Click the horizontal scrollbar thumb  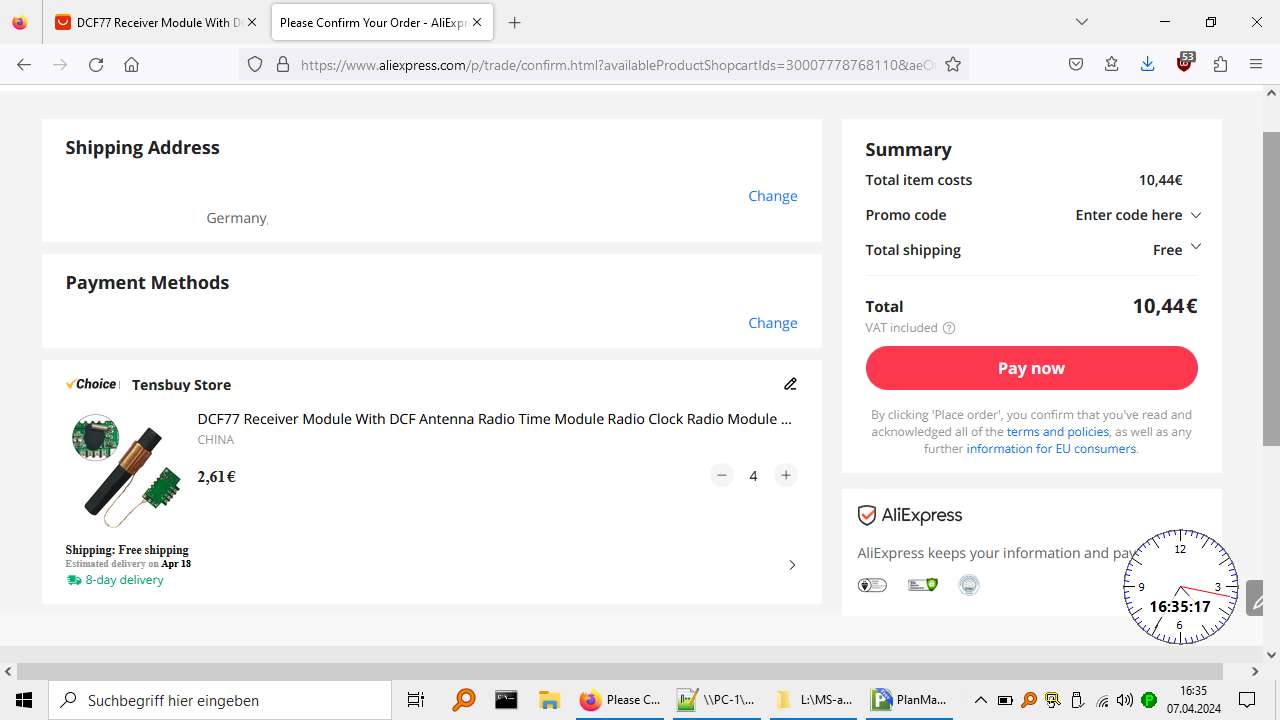pos(619,672)
